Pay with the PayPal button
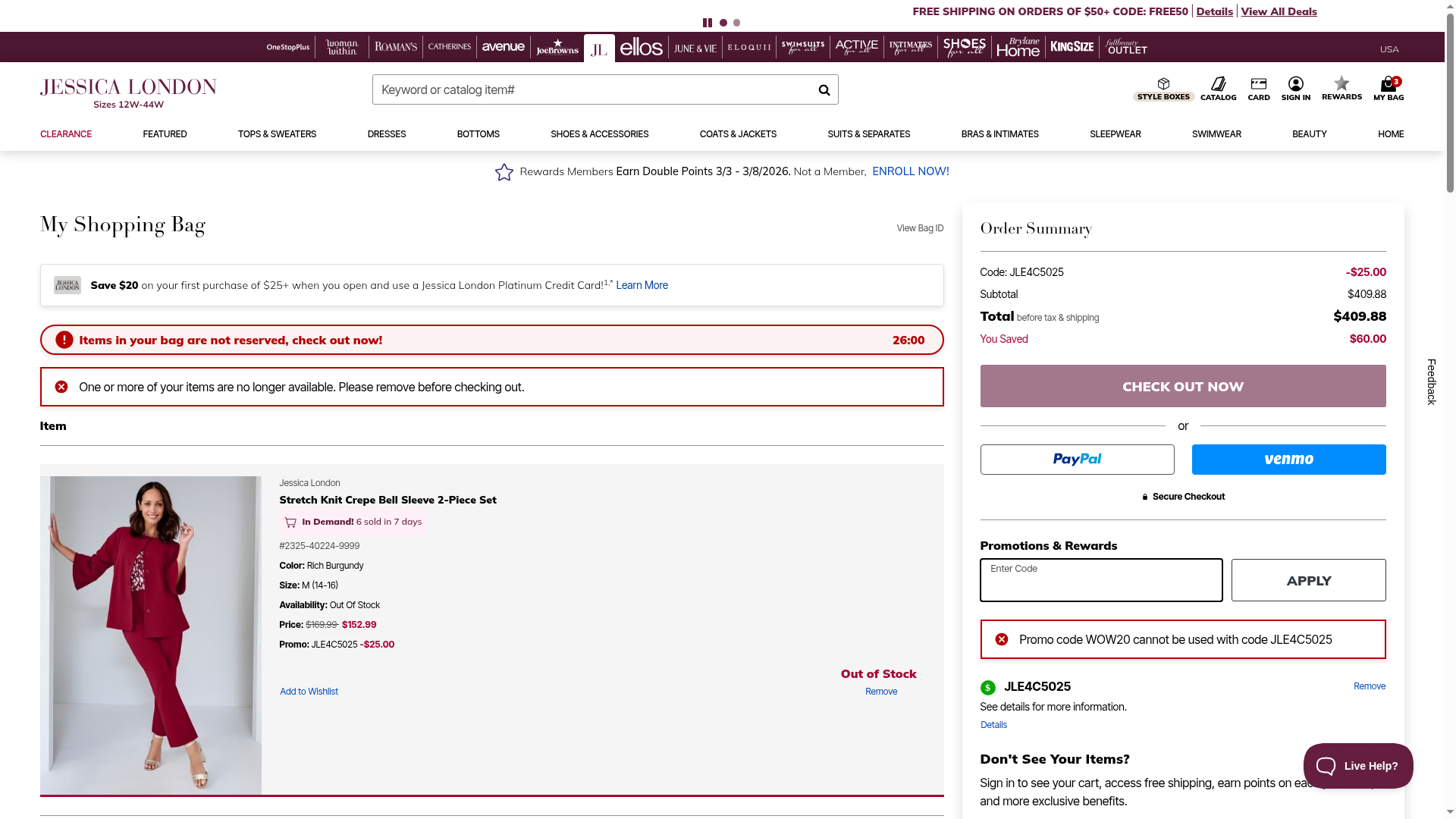 [x=1077, y=460]
